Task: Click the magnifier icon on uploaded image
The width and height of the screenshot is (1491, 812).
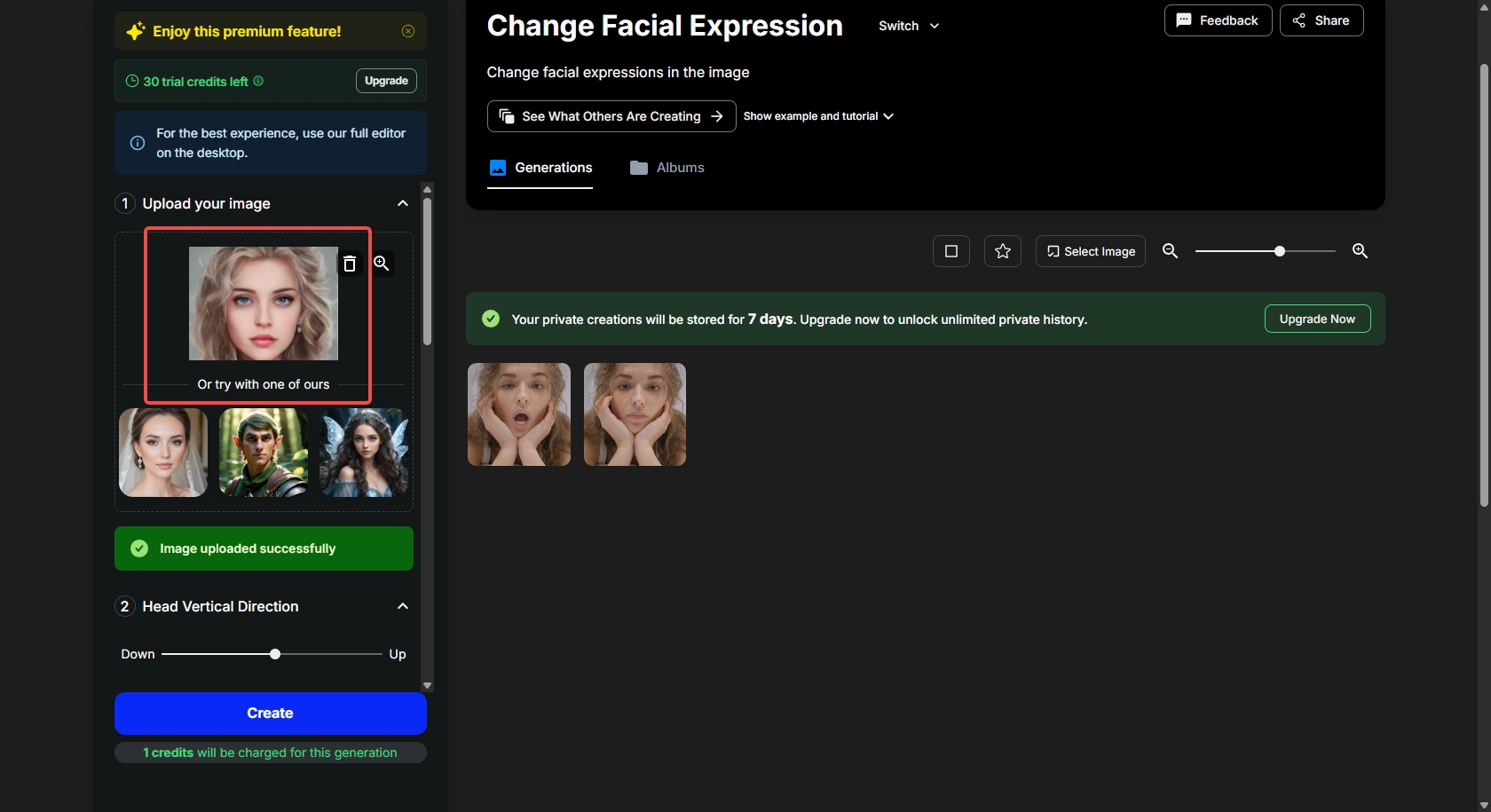Action: pyautogui.click(x=382, y=264)
